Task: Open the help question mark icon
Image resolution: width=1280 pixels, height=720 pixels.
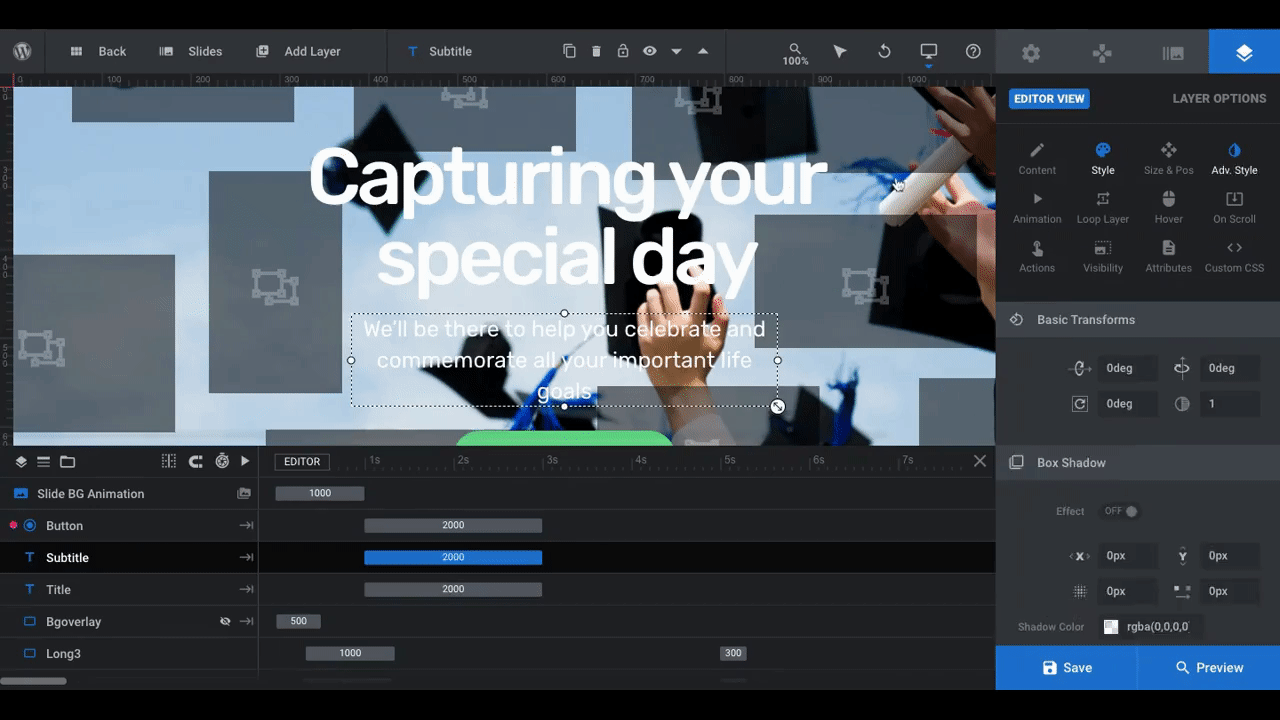Action: [x=973, y=51]
